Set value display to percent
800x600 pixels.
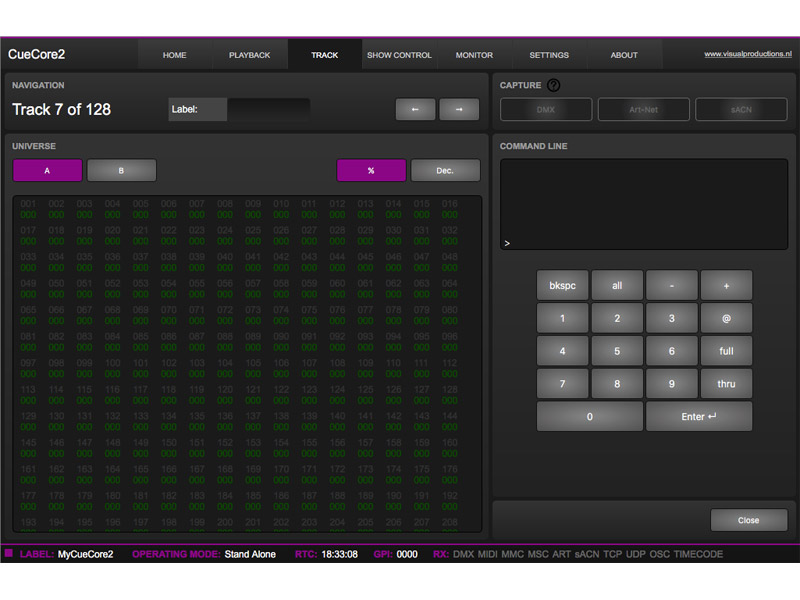coord(371,171)
